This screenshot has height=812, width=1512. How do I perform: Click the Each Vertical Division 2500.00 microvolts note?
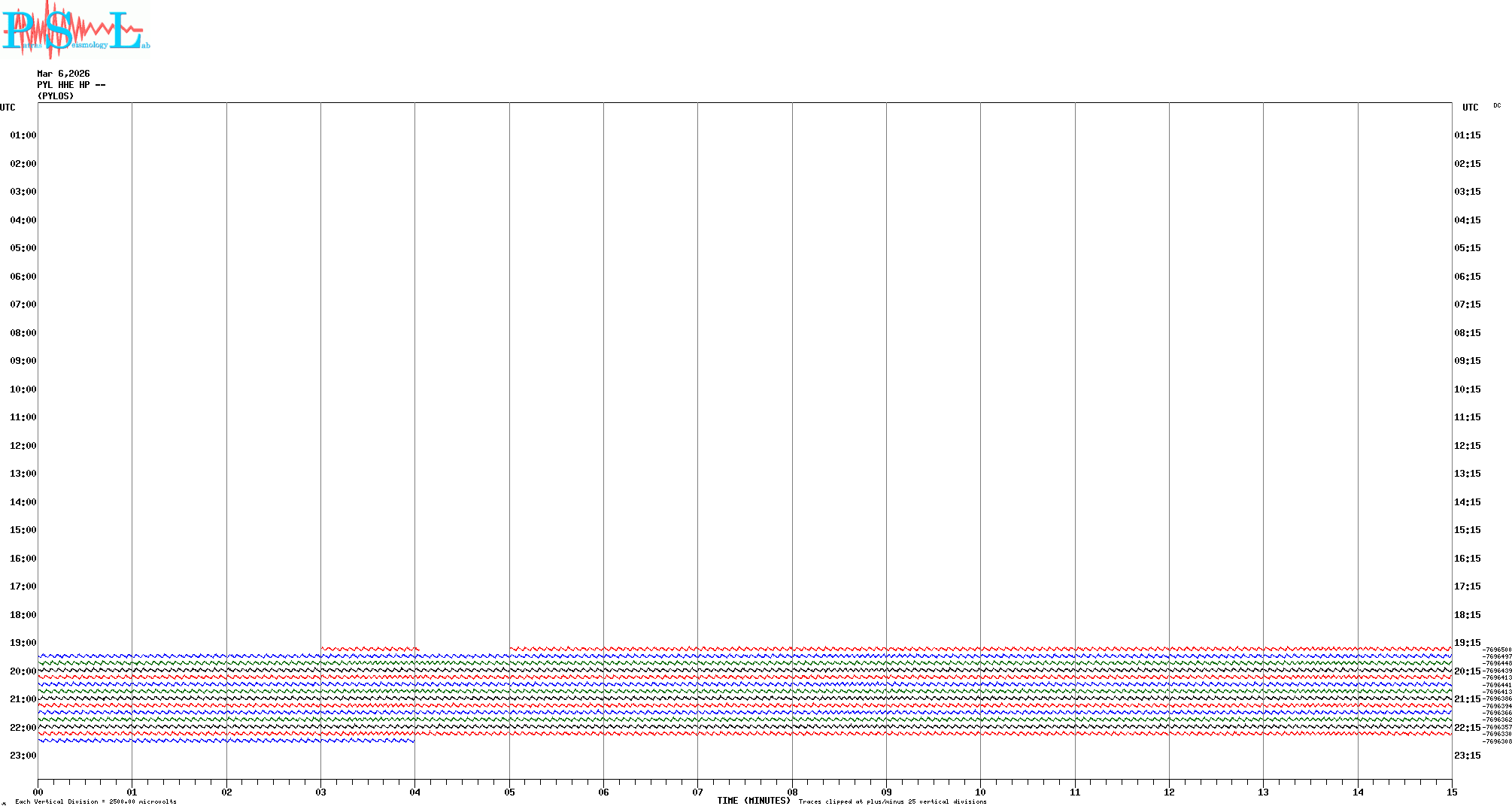point(96,801)
